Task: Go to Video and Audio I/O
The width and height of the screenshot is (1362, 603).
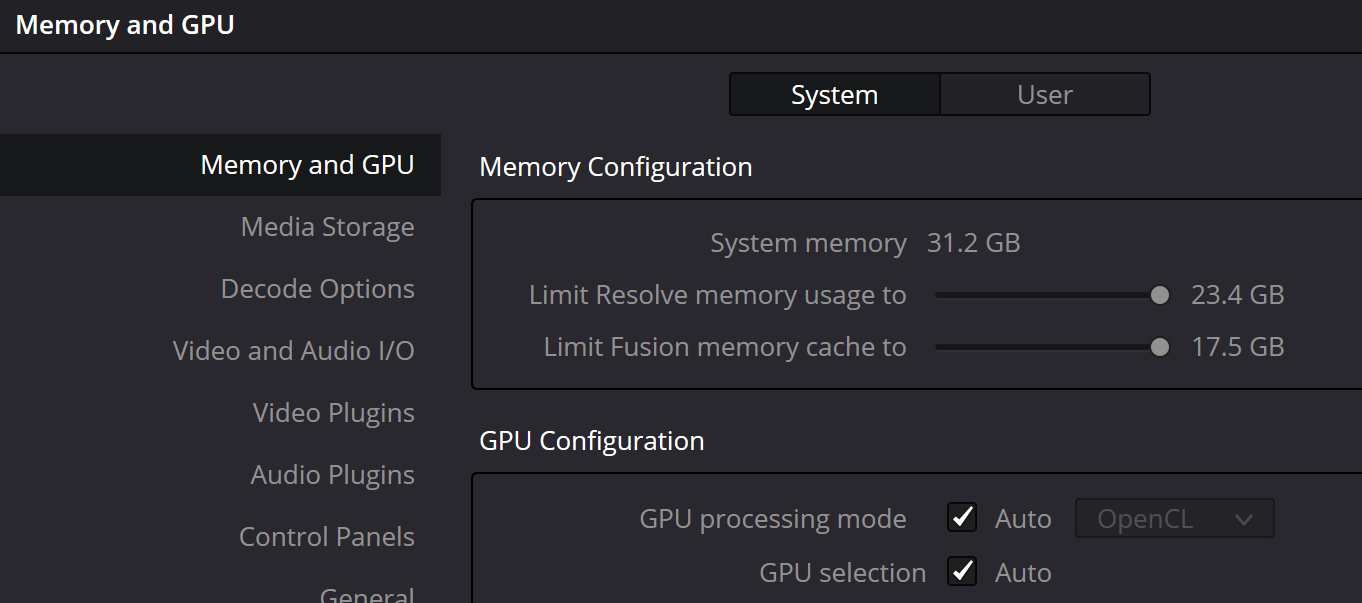Action: [293, 351]
